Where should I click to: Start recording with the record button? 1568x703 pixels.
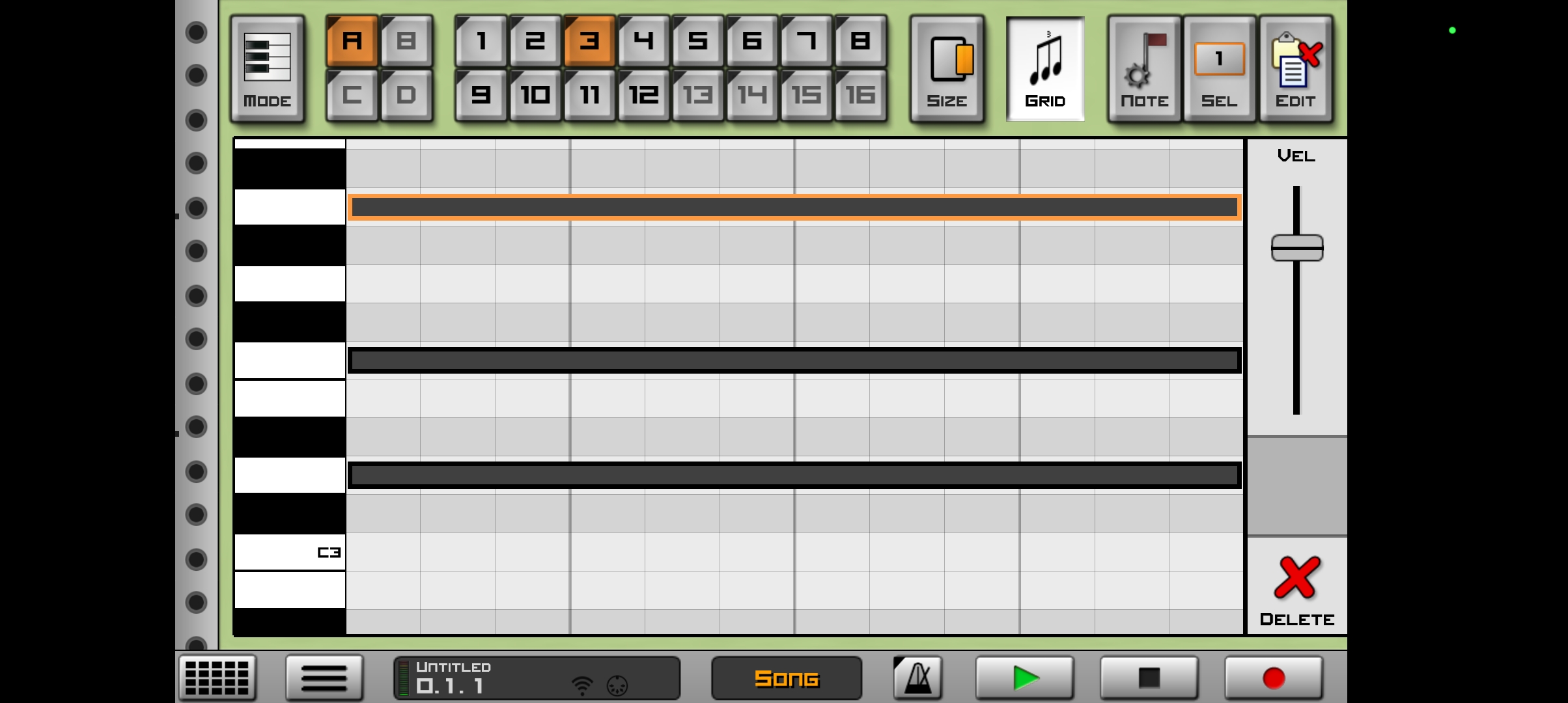pyautogui.click(x=1274, y=678)
